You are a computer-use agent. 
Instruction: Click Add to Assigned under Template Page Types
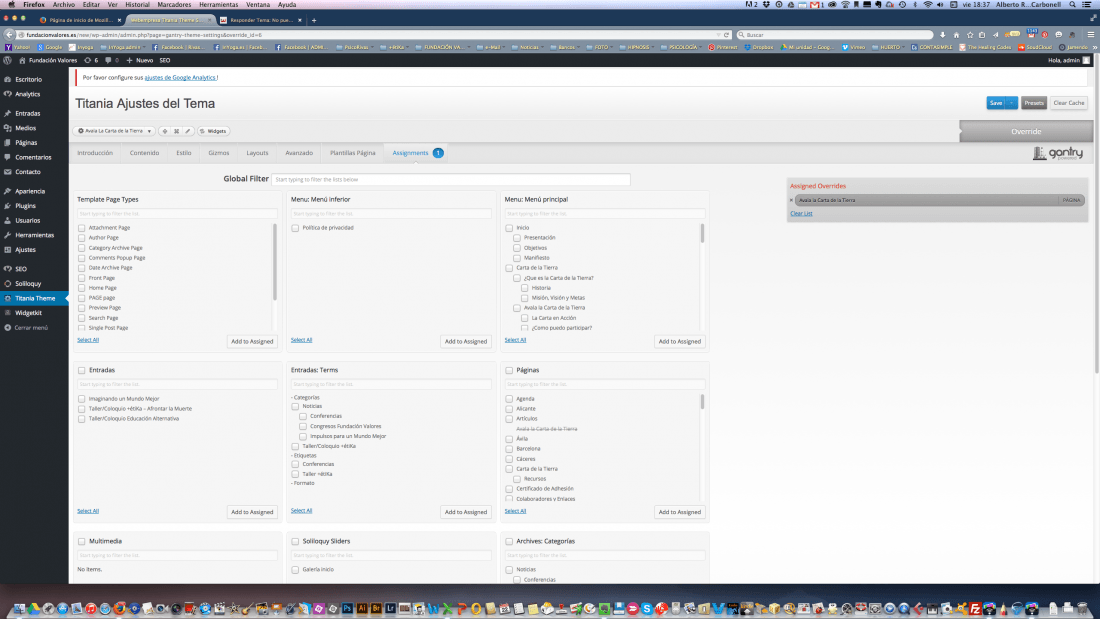pos(252,341)
